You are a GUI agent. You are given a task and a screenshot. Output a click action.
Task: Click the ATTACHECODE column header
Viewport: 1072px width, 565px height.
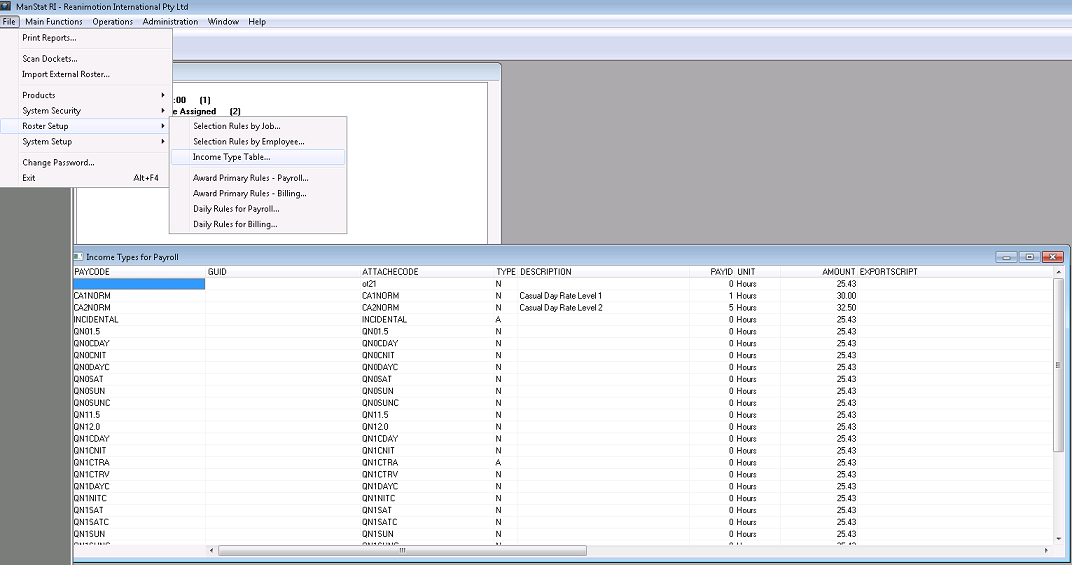pos(427,272)
